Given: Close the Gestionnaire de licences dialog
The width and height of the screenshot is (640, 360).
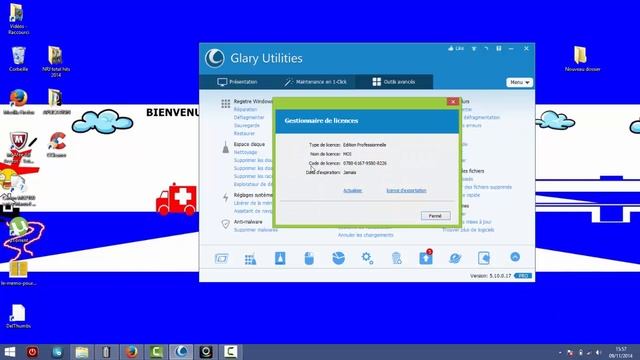Looking at the screenshot, I should click(453, 102).
